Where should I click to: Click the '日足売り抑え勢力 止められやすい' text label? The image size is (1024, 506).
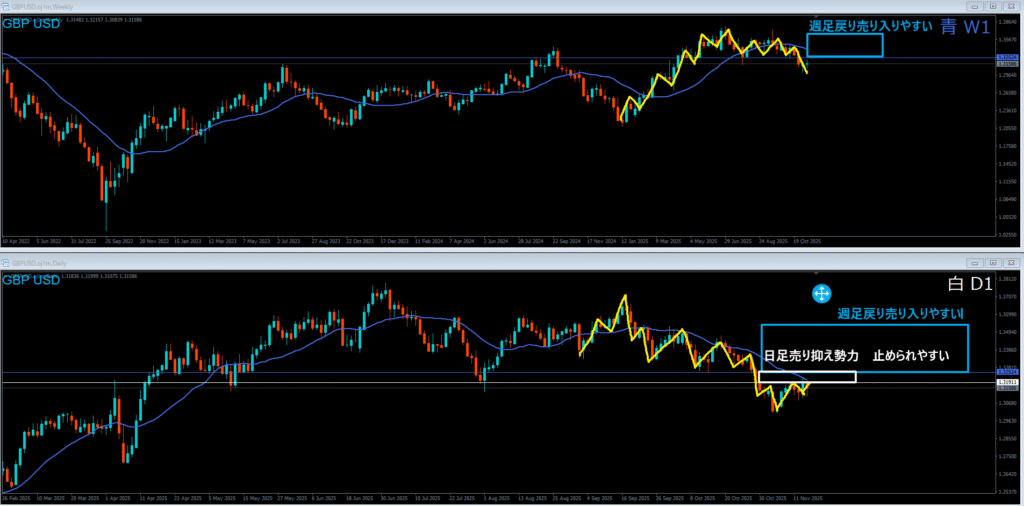pos(855,356)
